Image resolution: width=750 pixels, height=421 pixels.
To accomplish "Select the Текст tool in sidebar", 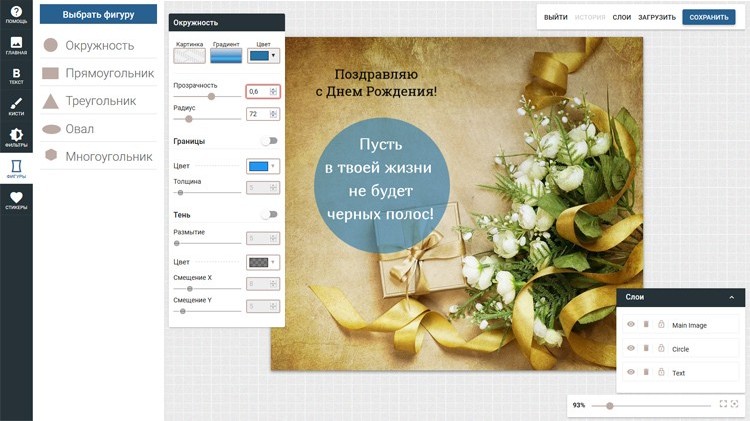I will [16, 77].
